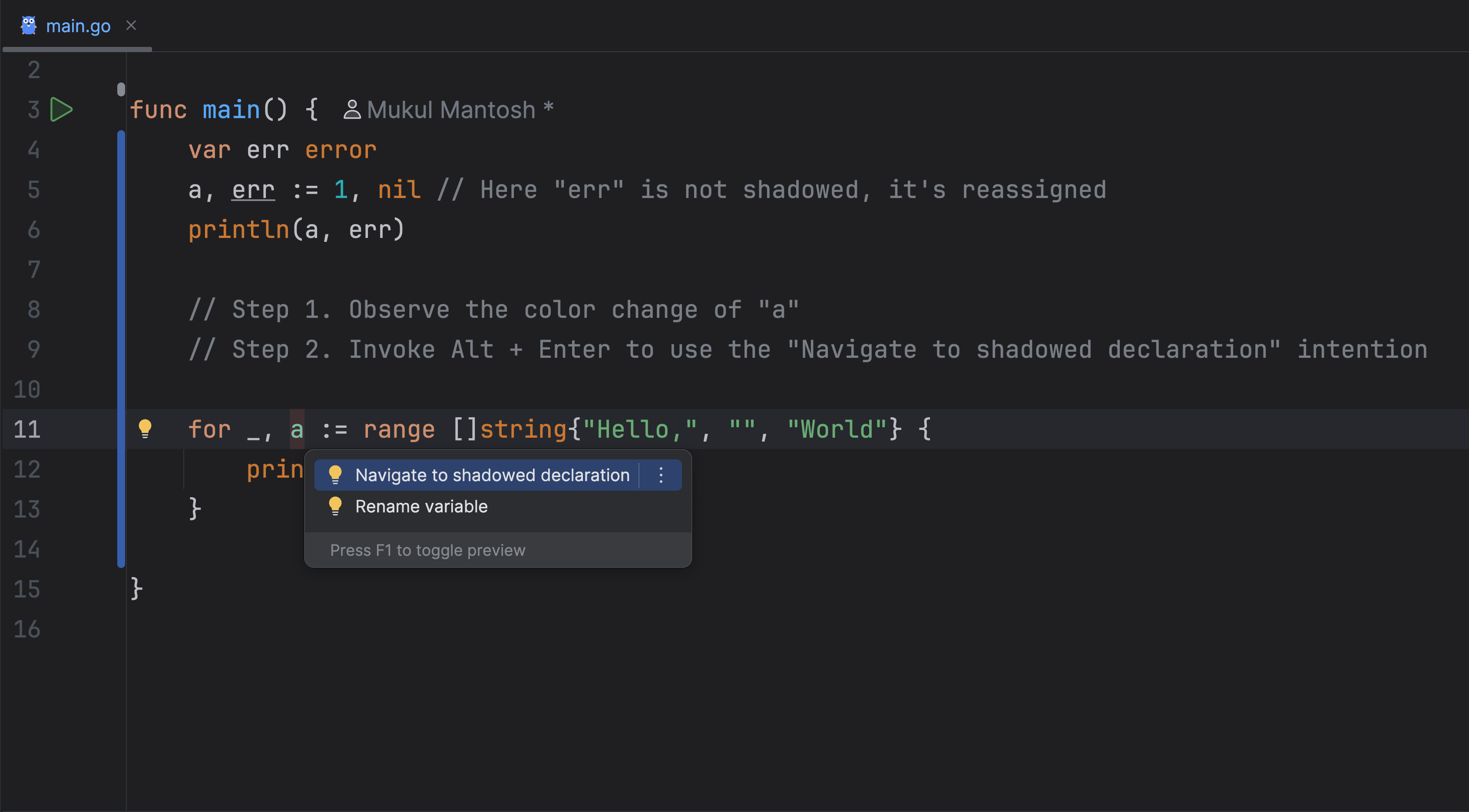
Task: Open submenu for Navigate to shadowed declaration
Action: tap(661, 475)
